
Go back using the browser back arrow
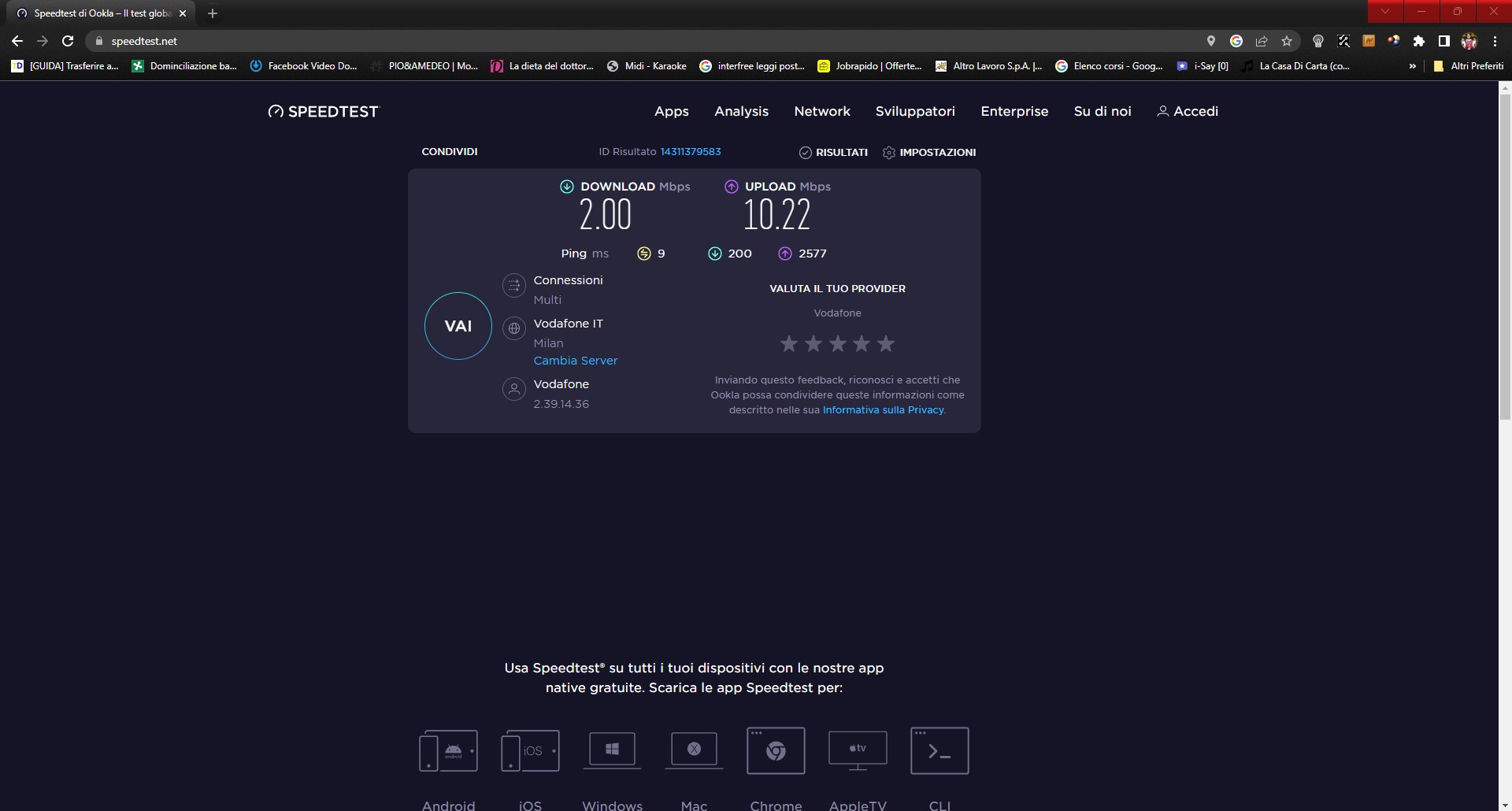point(17,41)
